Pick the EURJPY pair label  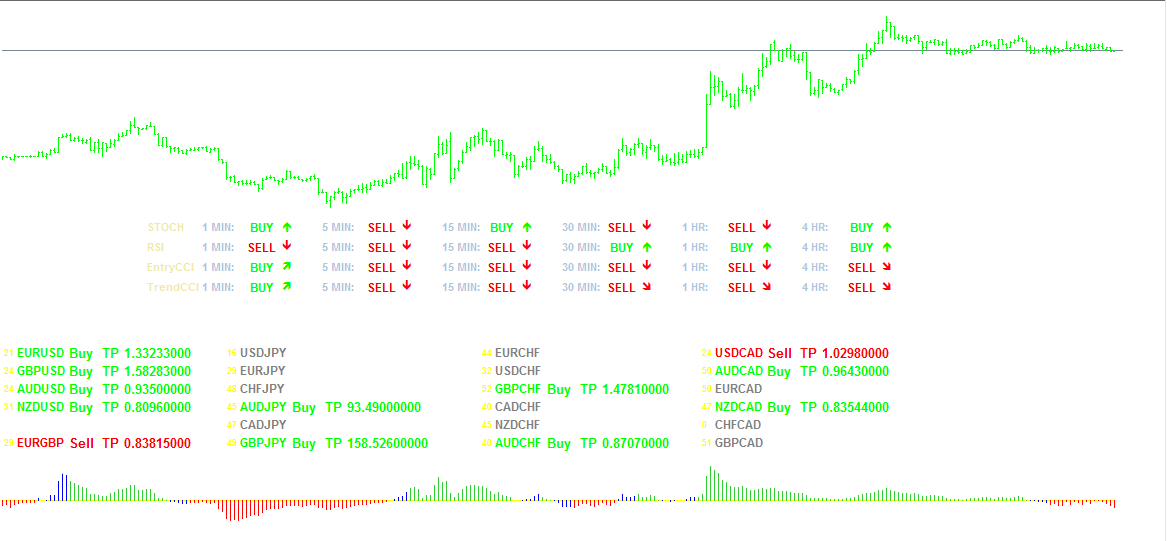pos(263,371)
